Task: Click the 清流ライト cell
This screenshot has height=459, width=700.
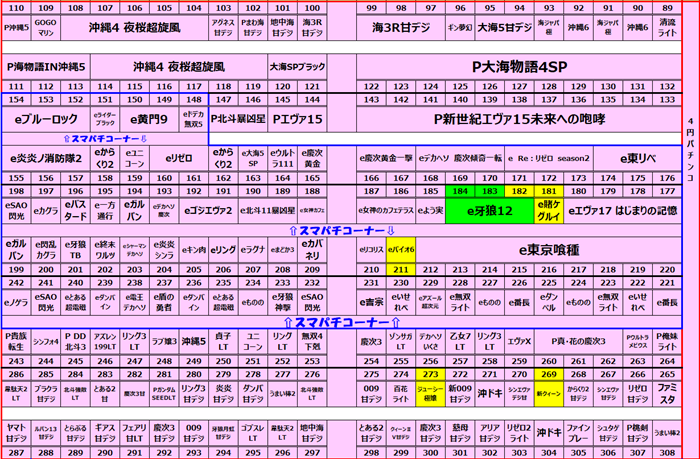Action: pyautogui.click(x=667, y=28)
